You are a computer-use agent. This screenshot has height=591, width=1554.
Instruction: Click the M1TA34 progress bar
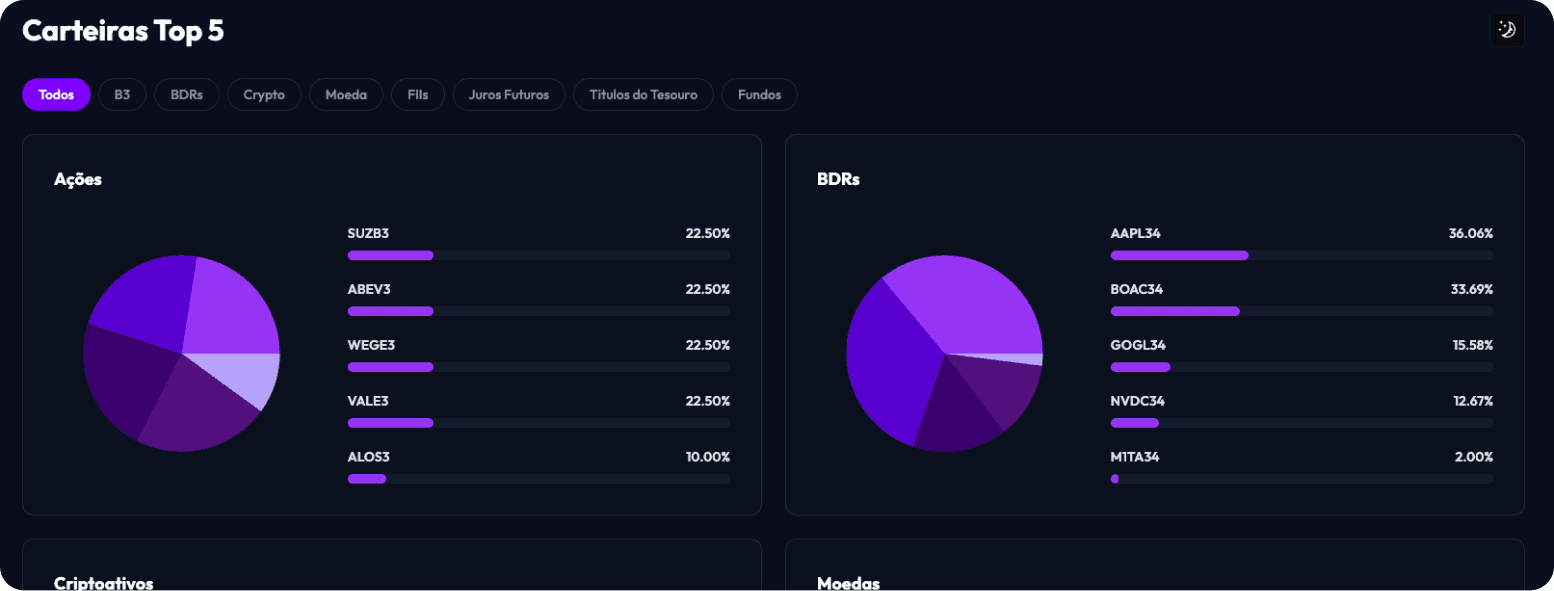click(x=1302, y=479)
